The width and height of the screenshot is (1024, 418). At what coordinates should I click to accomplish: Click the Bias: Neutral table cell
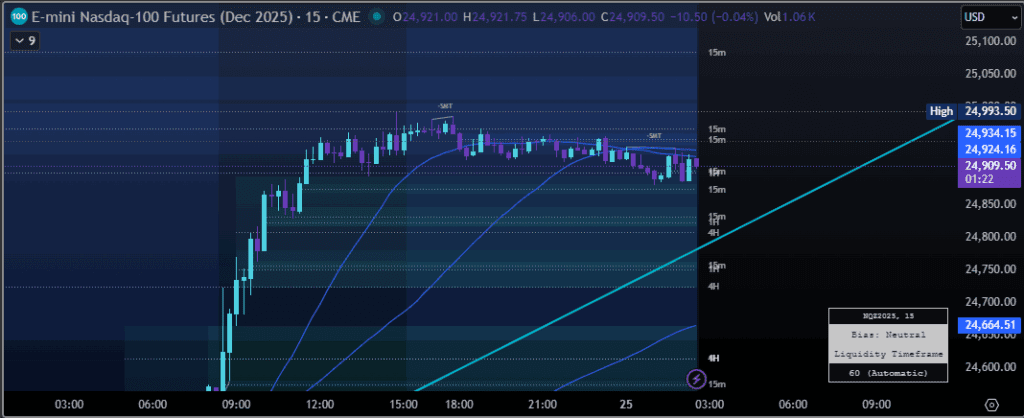889,334
